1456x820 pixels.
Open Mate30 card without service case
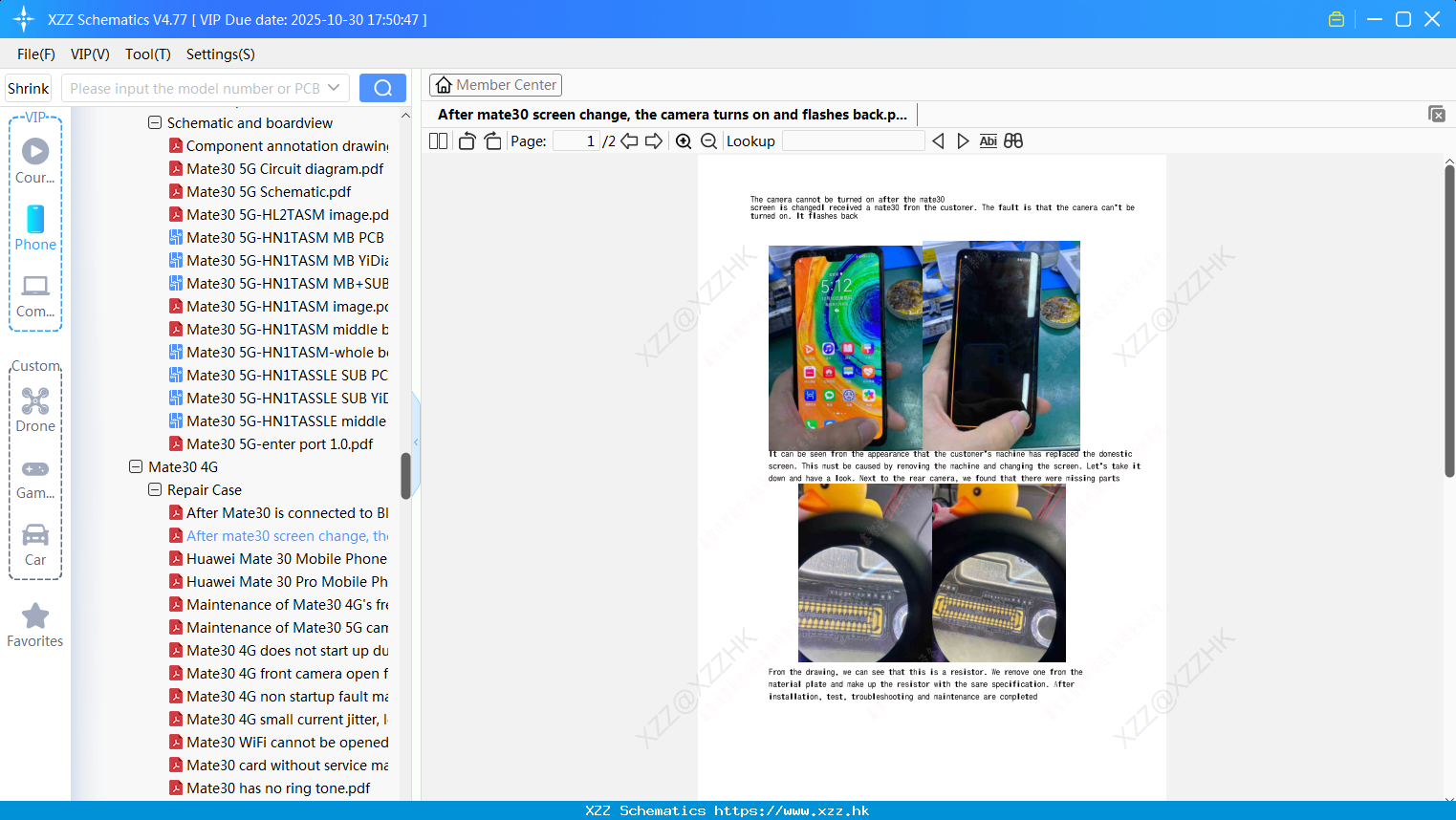click(x=279, y=765)
